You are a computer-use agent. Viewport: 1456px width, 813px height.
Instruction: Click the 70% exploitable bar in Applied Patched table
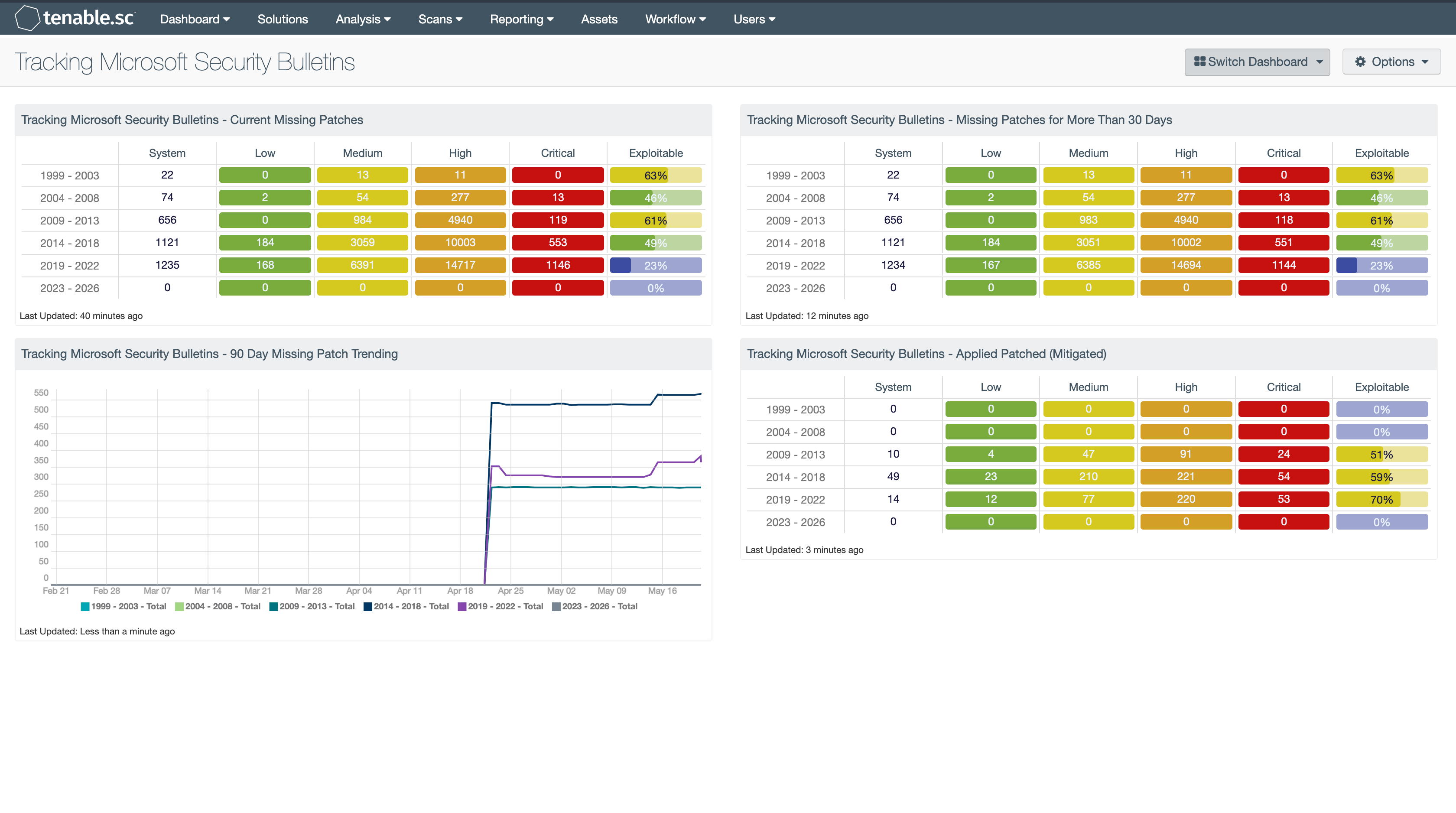tap(1381, 499)
